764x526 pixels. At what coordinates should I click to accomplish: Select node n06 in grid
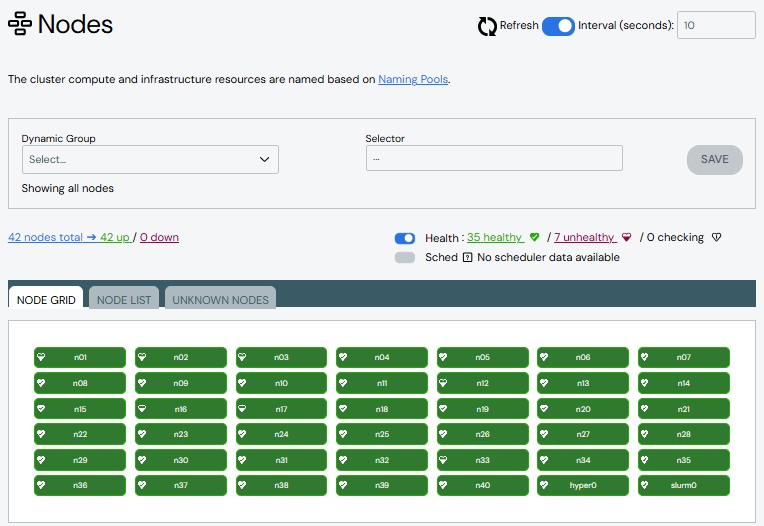(x=583, y=357)
